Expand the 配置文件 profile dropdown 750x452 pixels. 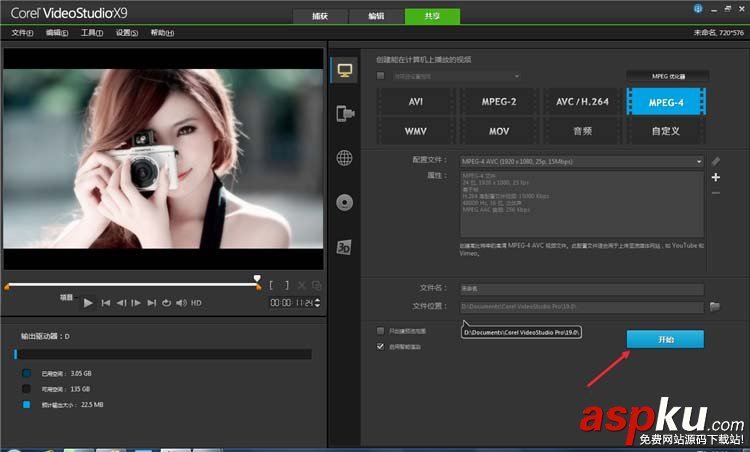point(699,162)
